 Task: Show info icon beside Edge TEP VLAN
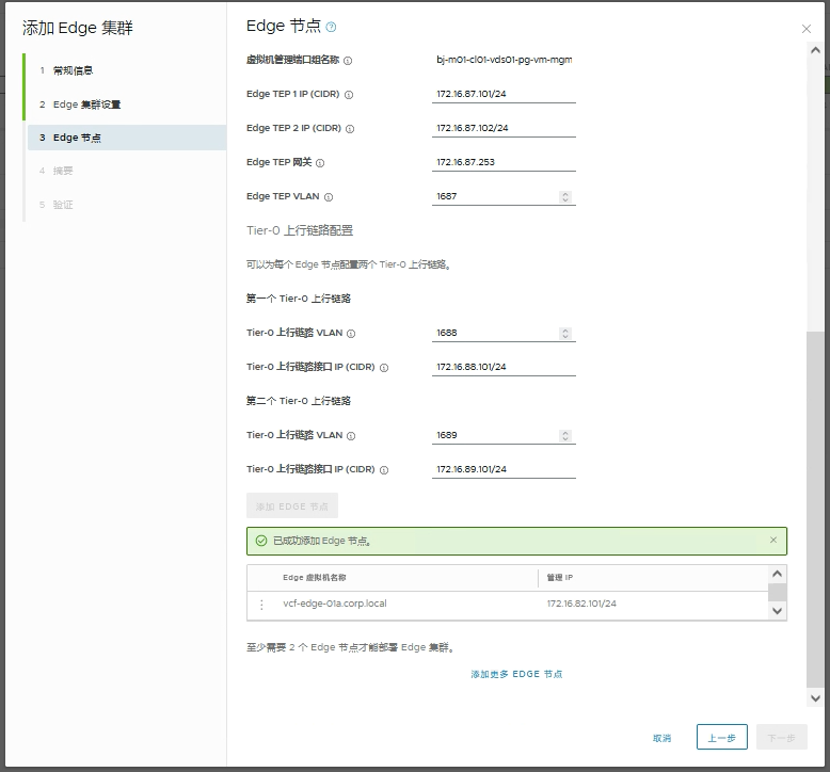(329, 197)
